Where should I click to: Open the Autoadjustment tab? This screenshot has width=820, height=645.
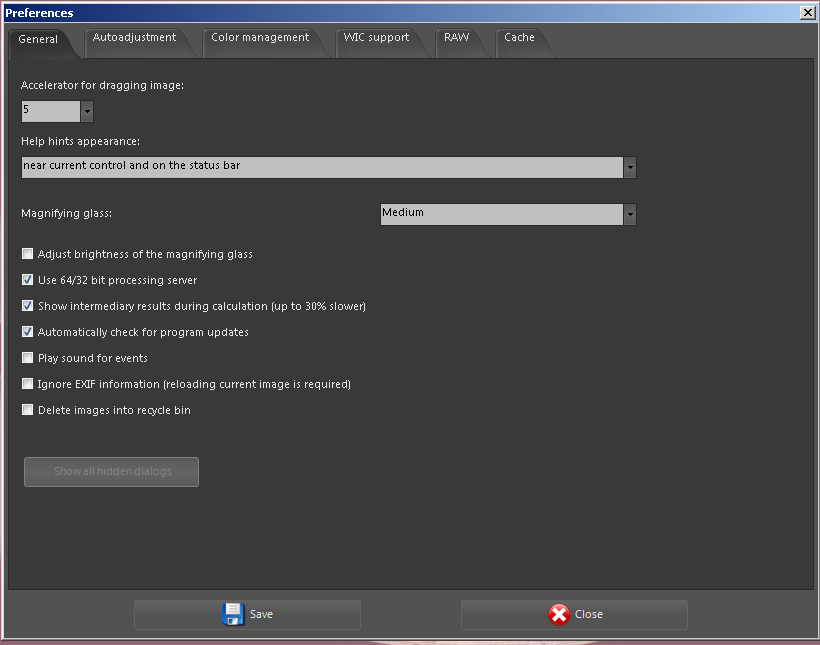(134, 38)
